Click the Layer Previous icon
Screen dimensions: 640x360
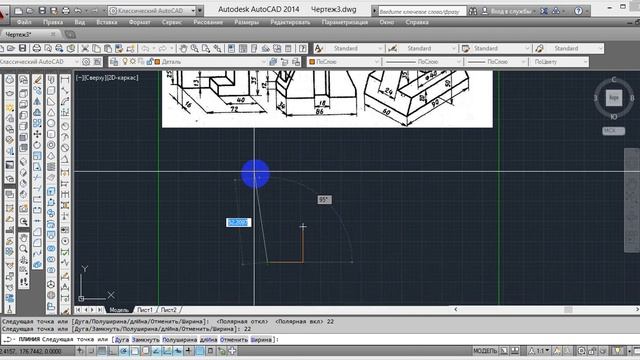(x=284, y=62)
